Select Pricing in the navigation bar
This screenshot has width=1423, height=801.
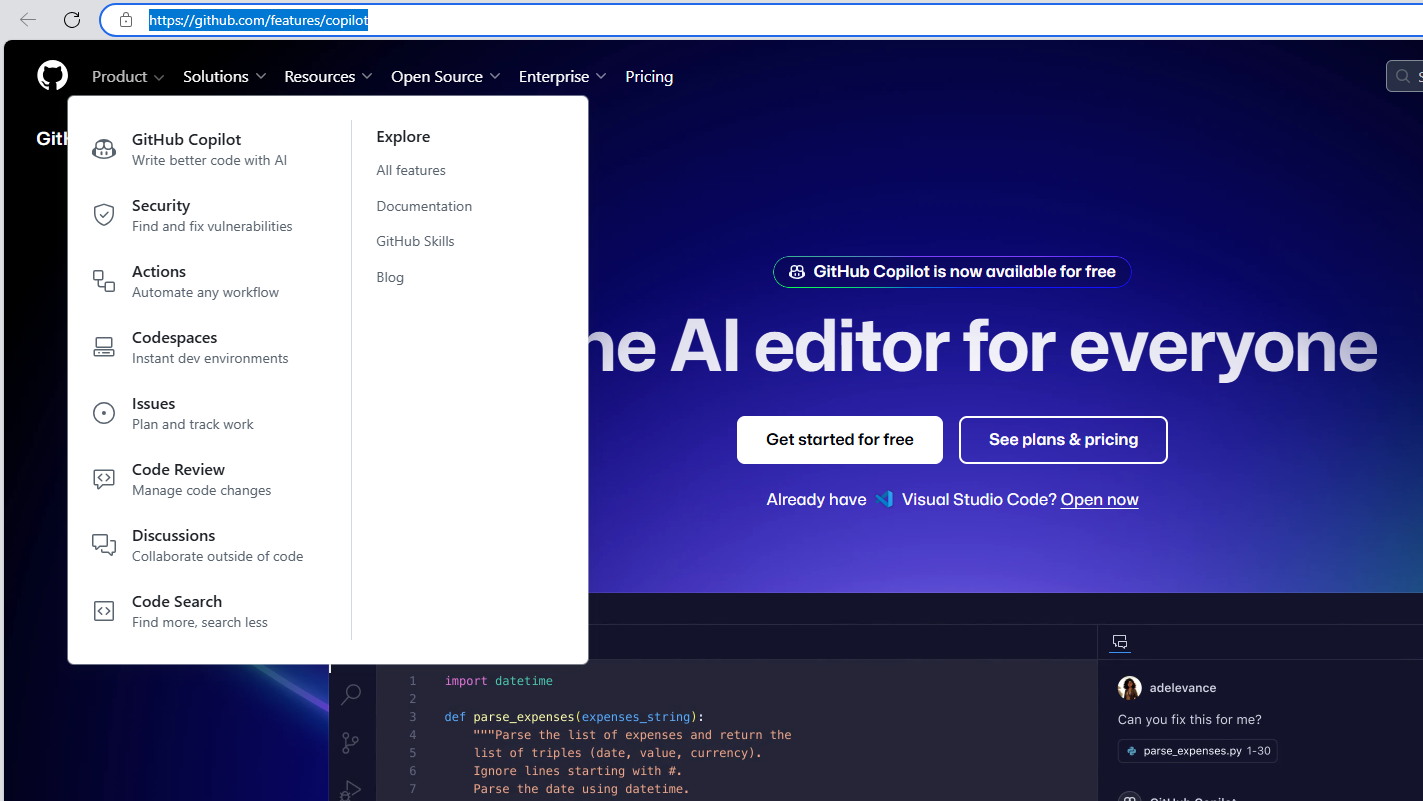(649, 76)
